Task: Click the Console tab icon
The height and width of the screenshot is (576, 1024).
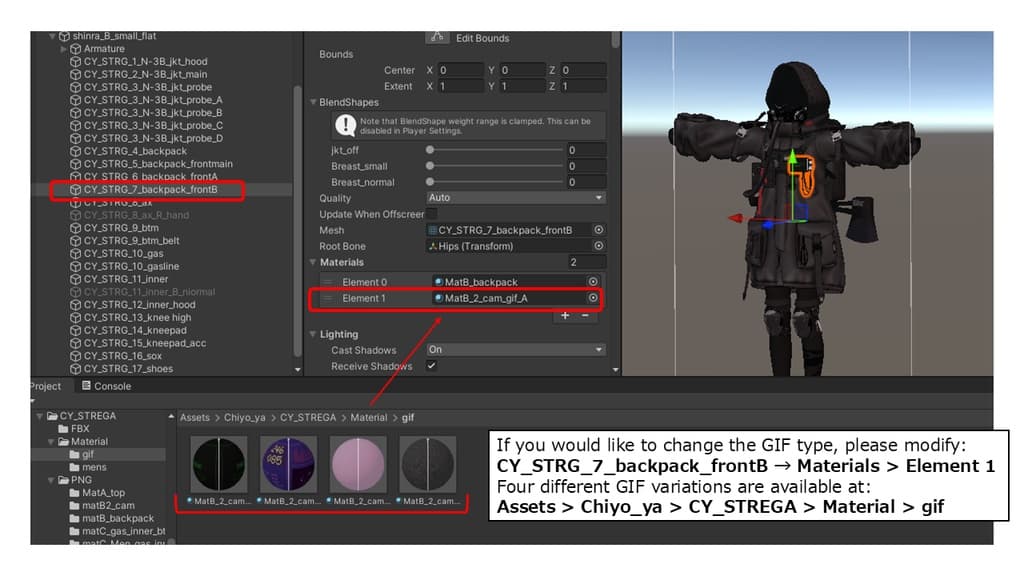Action: coord(86,386)
